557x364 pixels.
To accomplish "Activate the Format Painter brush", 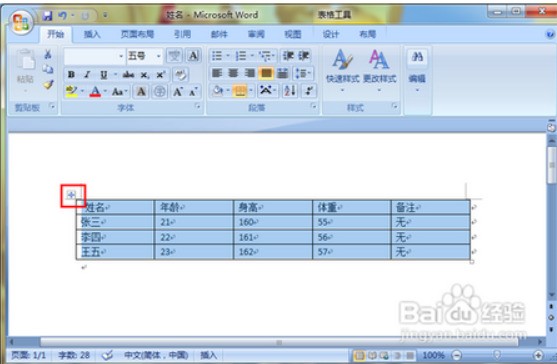I will point(48,85).
